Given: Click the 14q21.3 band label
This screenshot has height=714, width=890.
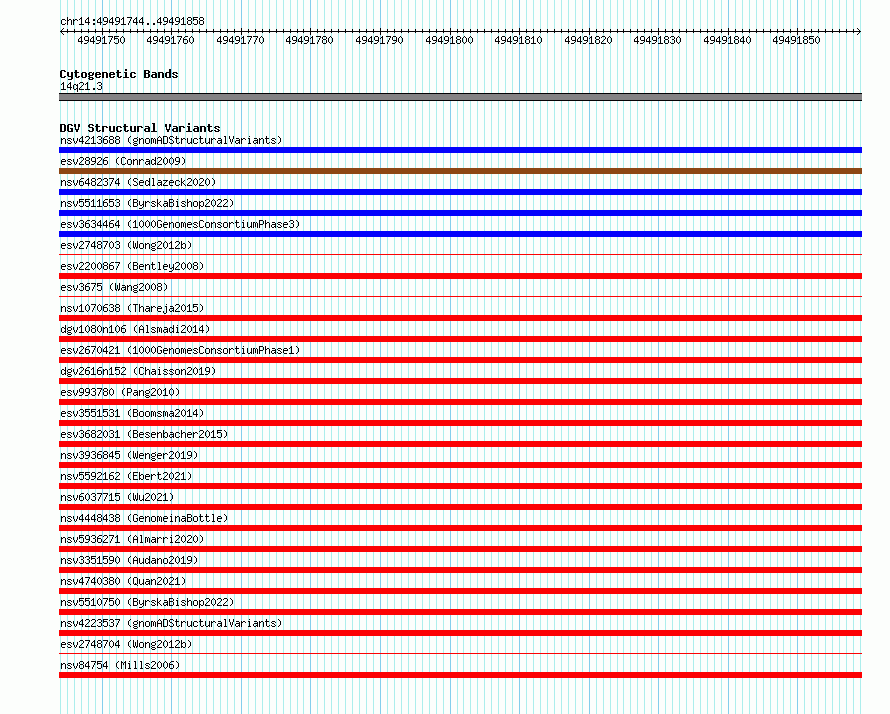Looking at the screenshot, I should click(81, 86).
